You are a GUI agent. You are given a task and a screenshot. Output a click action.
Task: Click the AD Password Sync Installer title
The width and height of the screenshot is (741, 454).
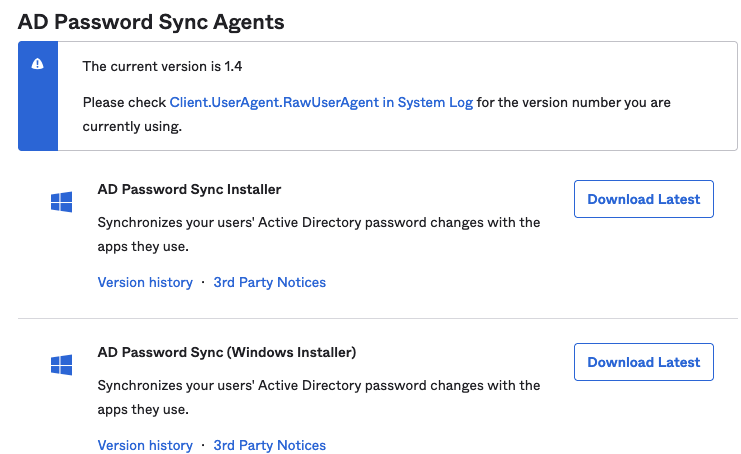(189, 189)
